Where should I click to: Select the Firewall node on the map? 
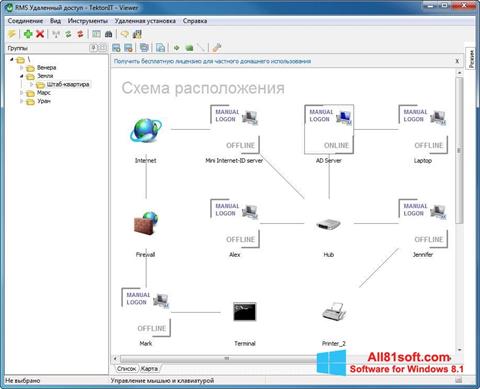coord(146,223)
